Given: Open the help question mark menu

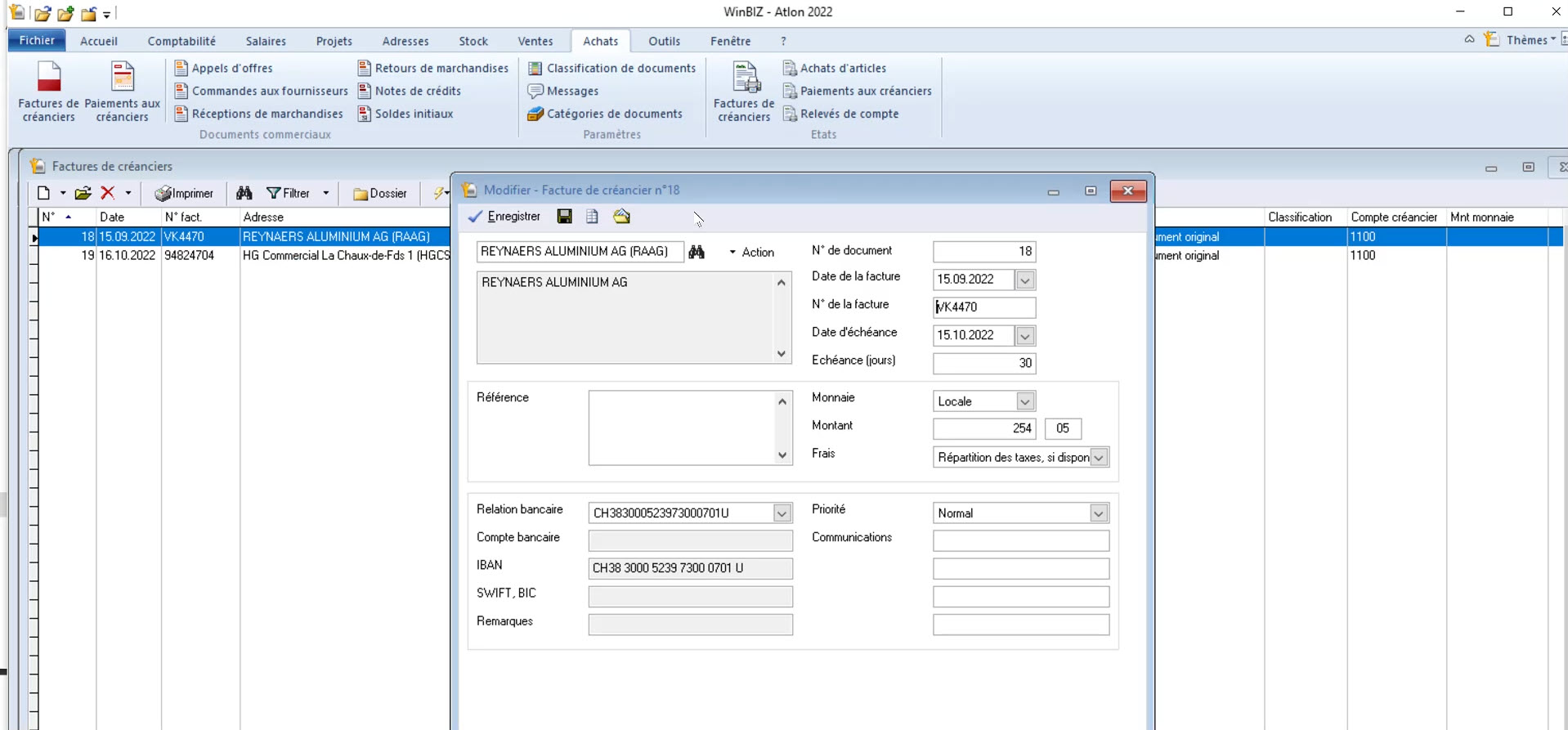Looking at the screenshot, I should [x=783, y=41].
